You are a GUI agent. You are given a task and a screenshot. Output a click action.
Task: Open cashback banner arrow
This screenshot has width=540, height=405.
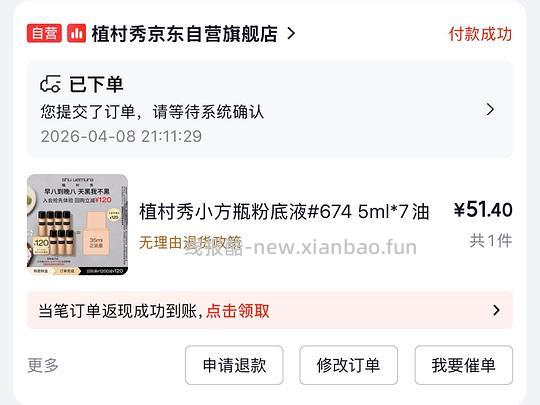(496, 310)
